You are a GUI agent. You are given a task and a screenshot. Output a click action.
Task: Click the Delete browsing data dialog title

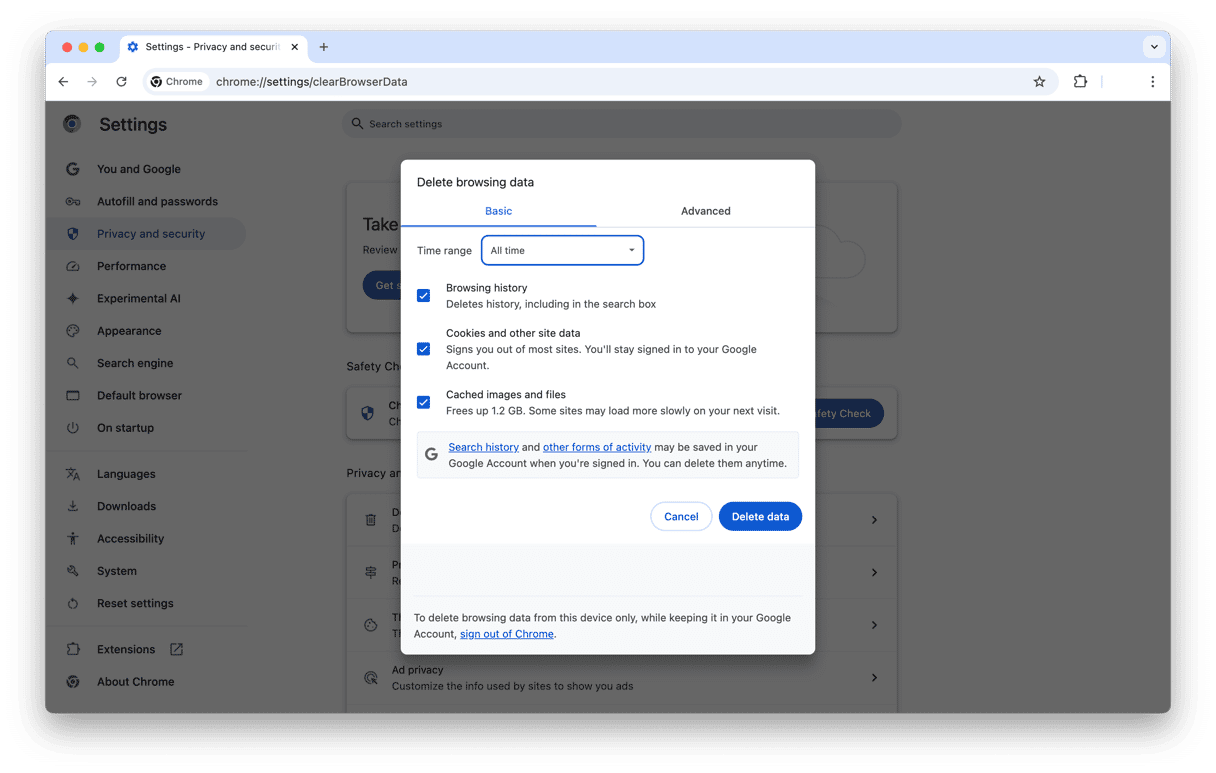475,182
